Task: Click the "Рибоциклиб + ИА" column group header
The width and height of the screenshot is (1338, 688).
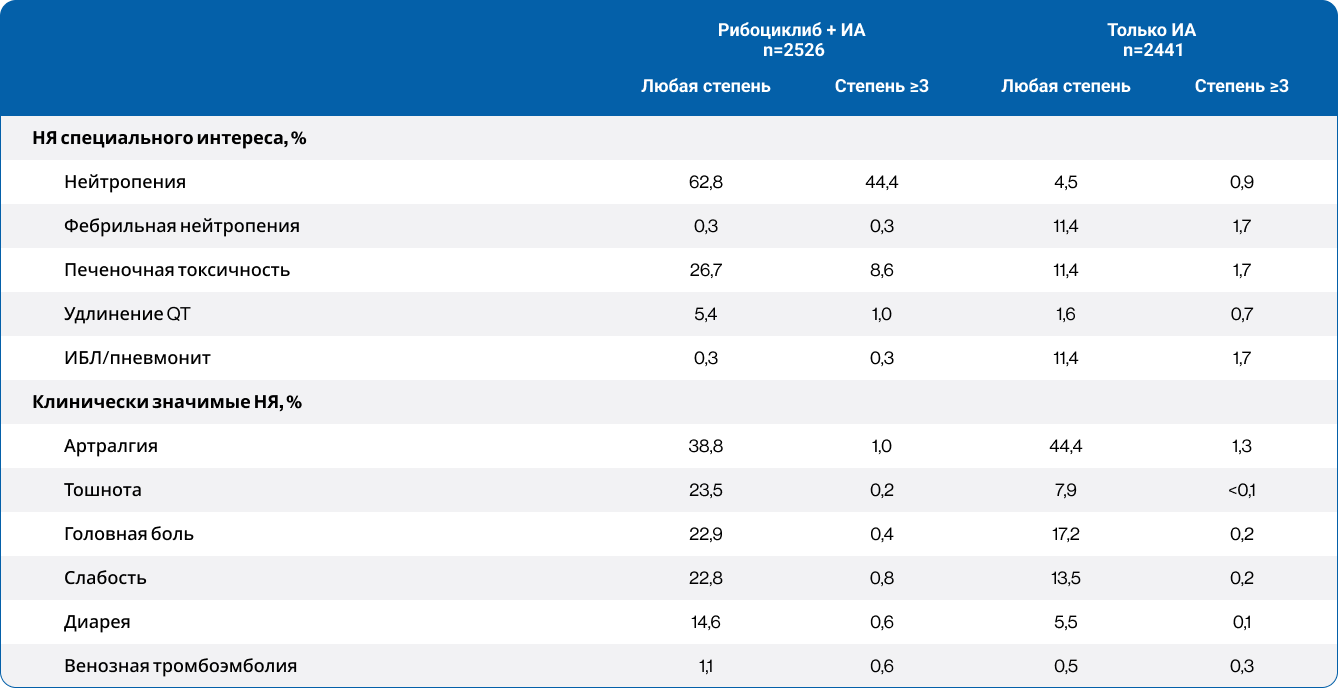Action: point(791,30)
